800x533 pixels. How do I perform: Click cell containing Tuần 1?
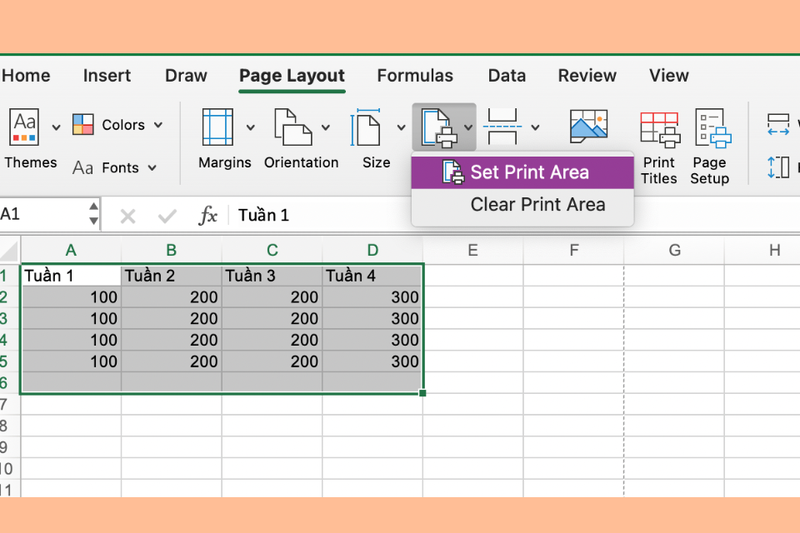[x=71, y=275]
